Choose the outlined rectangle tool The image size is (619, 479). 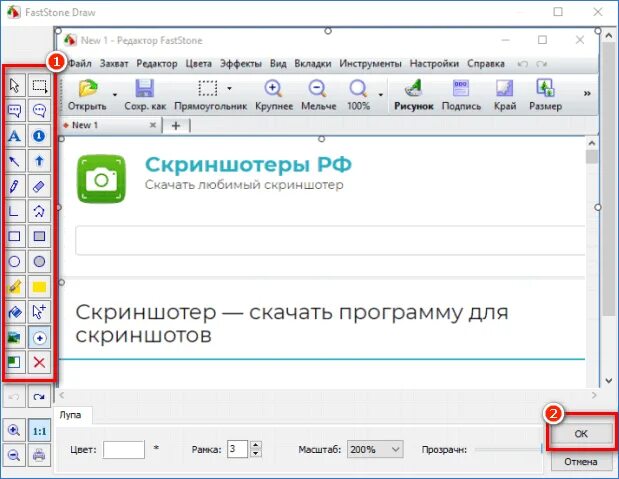(x=15, y=237)
